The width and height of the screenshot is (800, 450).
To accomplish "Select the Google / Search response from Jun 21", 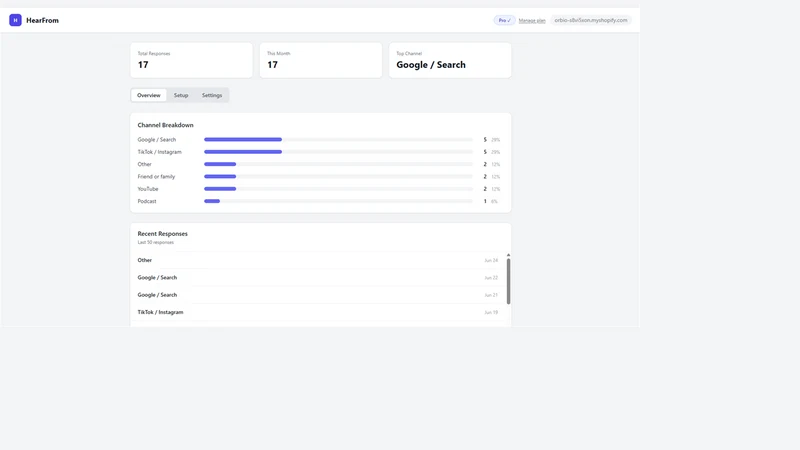I will tap(317, 295).
